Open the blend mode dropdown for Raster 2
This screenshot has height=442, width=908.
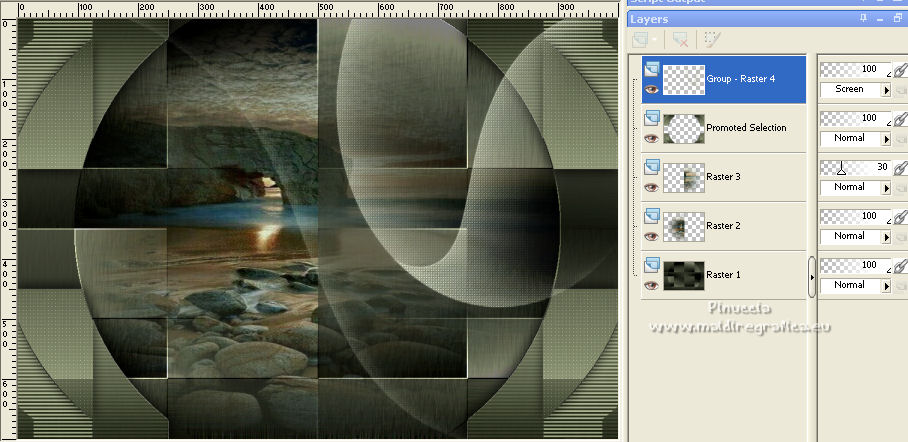click(855, 236)
